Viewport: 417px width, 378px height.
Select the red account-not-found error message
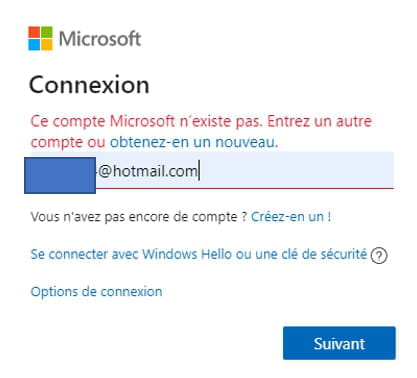coord(201,131)
